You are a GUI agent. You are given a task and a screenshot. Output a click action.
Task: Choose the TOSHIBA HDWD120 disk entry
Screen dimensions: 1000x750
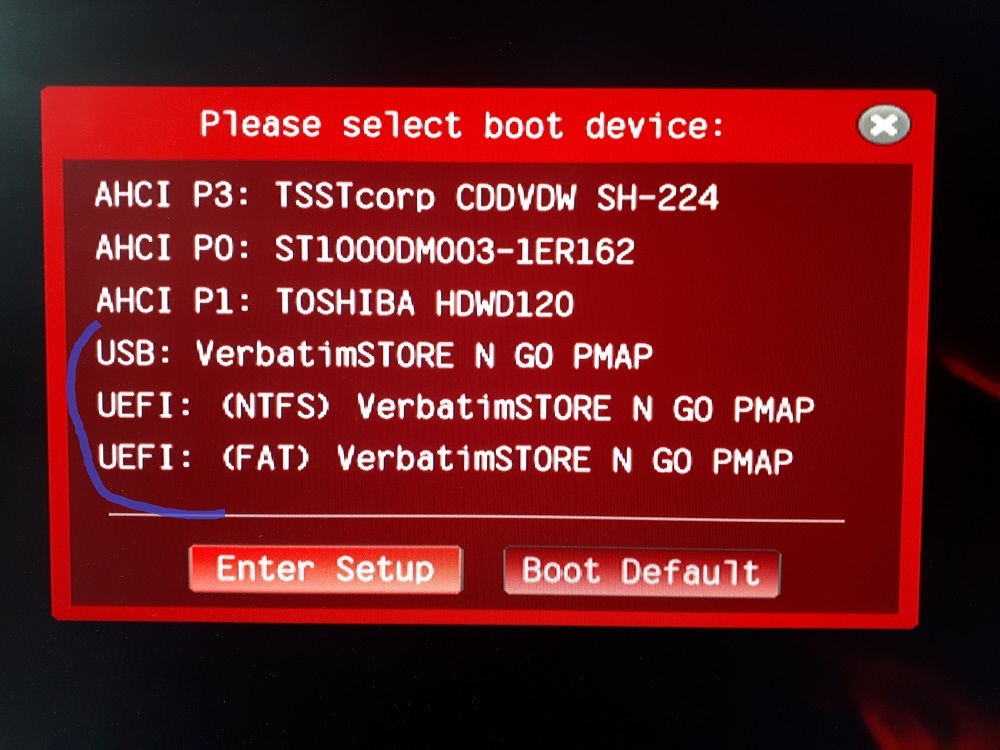[335, 302]
